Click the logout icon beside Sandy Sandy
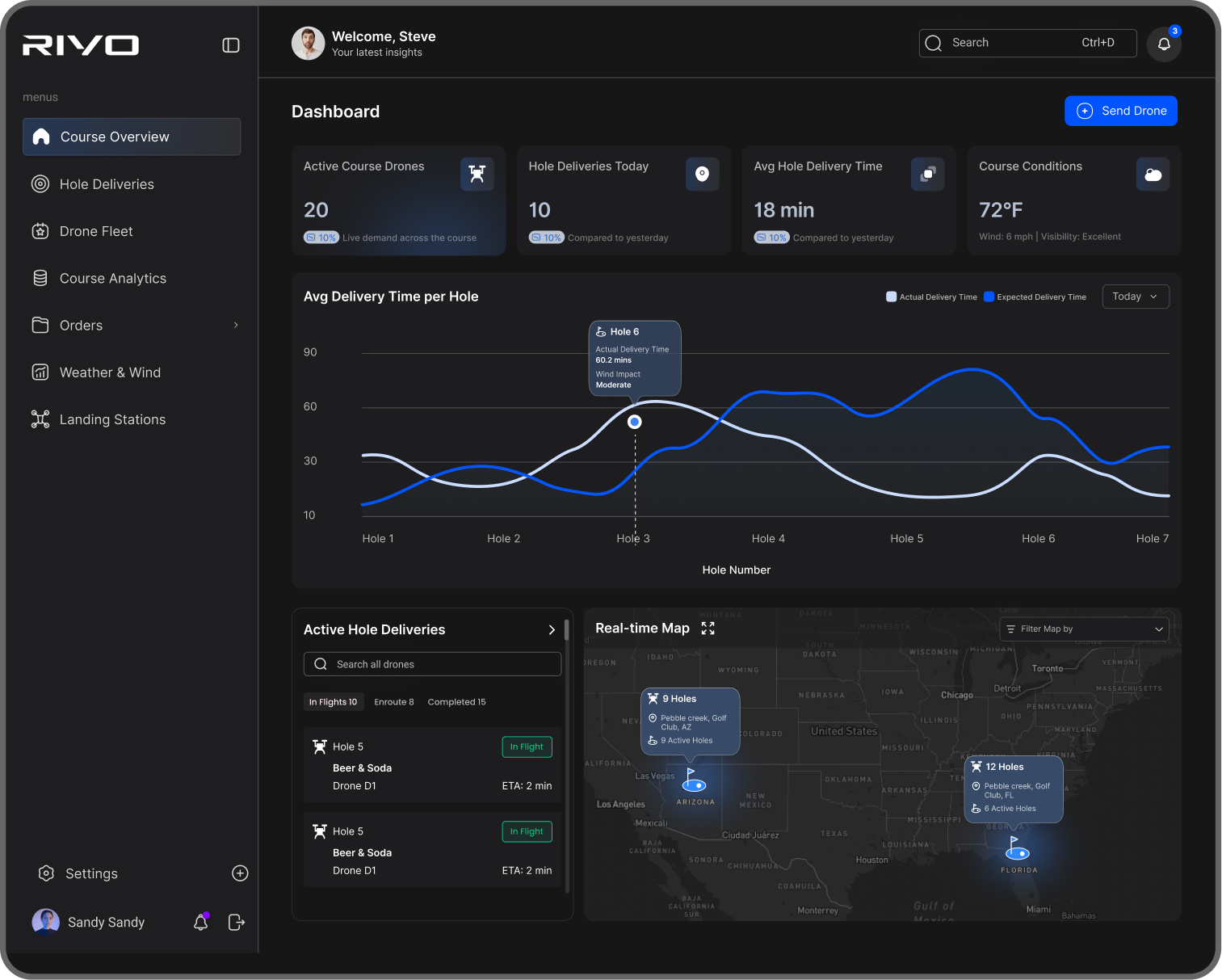Viewport: 1222px width, 980px height. pyautogui.click(x=236, y=922)
